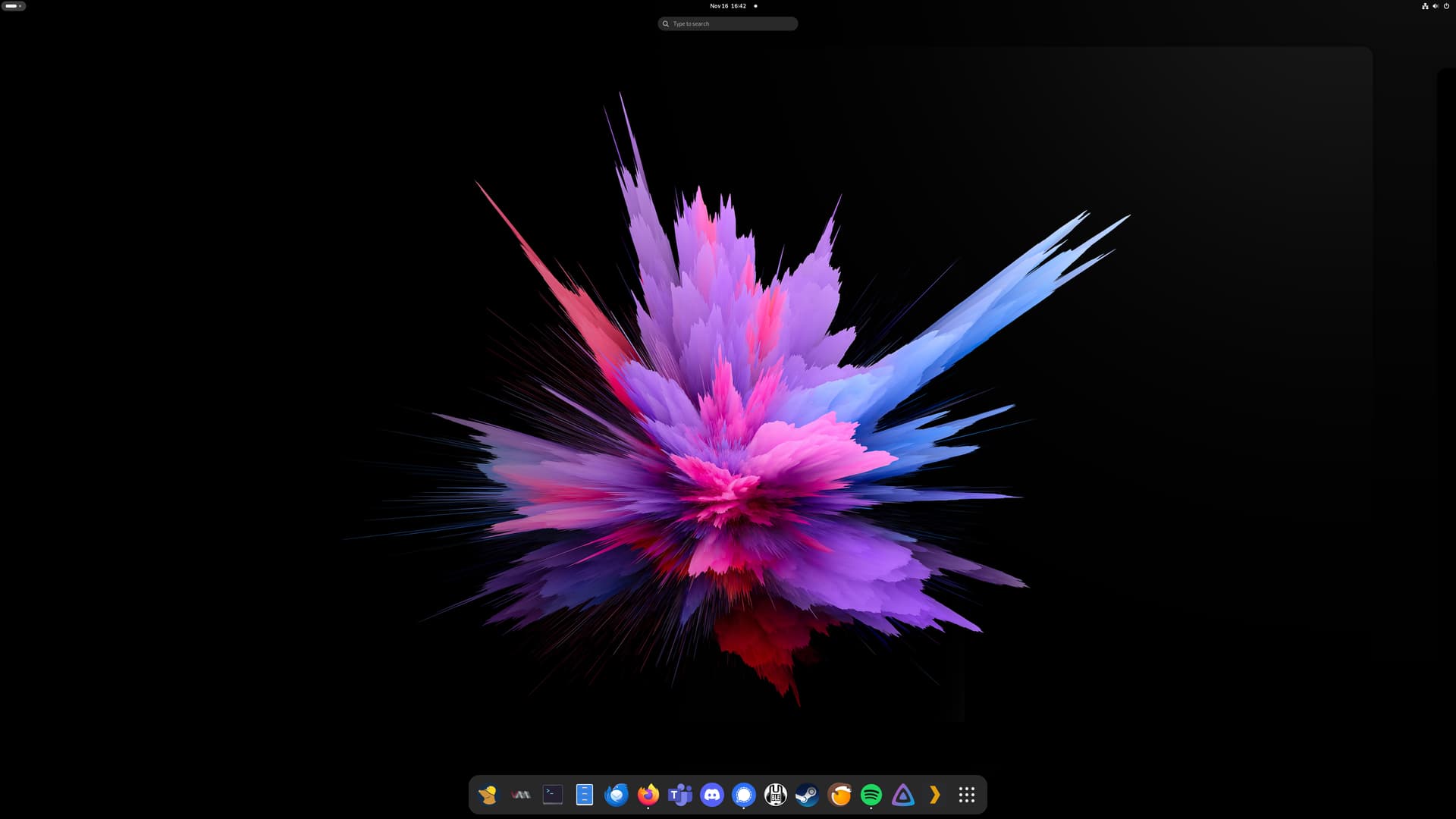Click the wired network status icon
The height and width of the screenshot is (819, 1456).
click(x=1425, y=6)
